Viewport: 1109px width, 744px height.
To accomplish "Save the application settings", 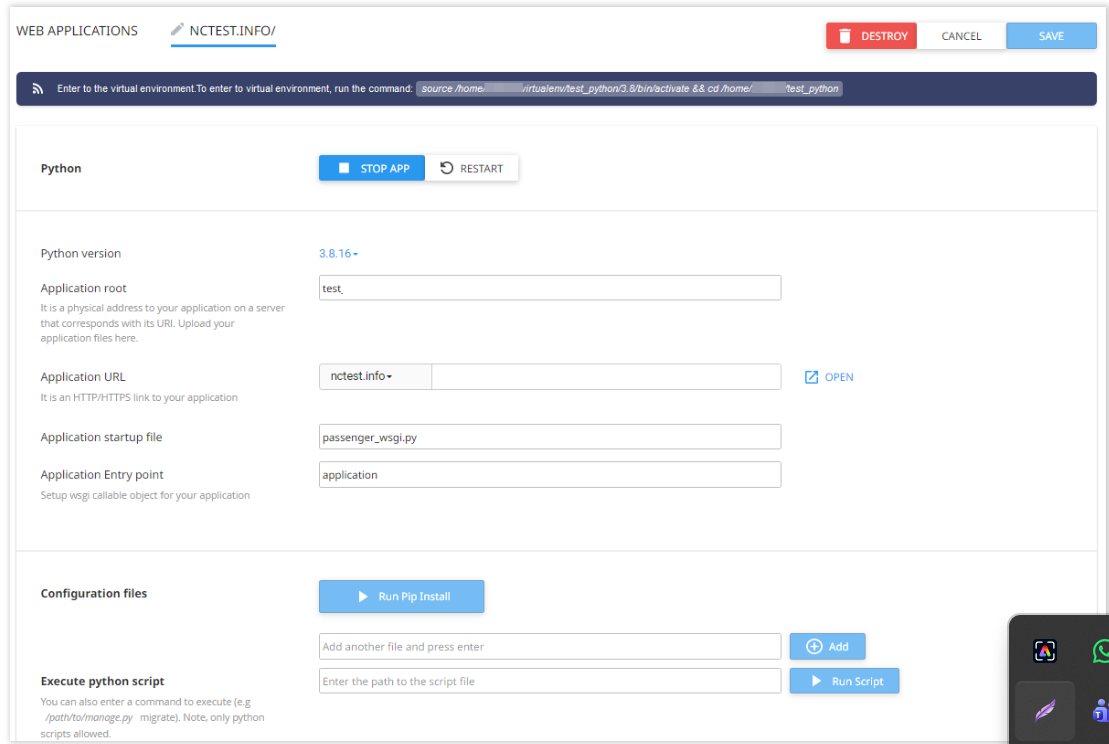I will point(1051,36).
